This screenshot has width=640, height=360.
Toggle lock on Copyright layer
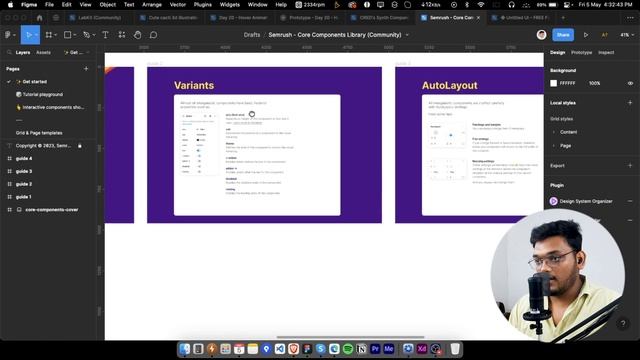pyautogui.click(x=80, y=146)
